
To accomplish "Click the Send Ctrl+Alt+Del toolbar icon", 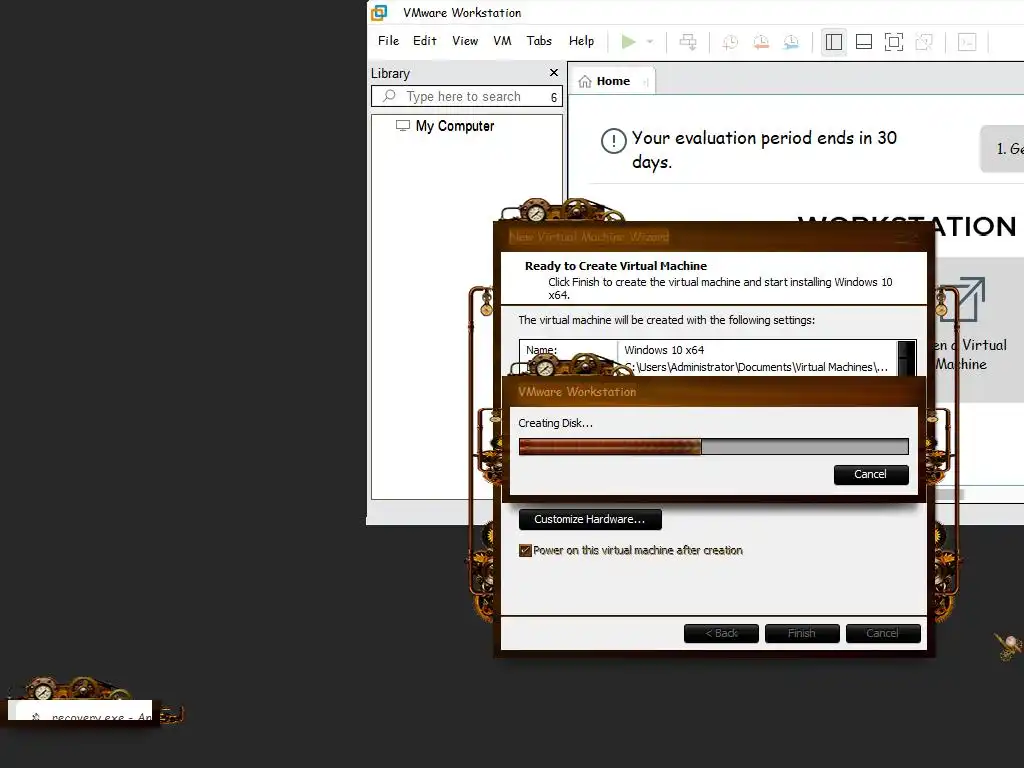I will tap(688, 42).
